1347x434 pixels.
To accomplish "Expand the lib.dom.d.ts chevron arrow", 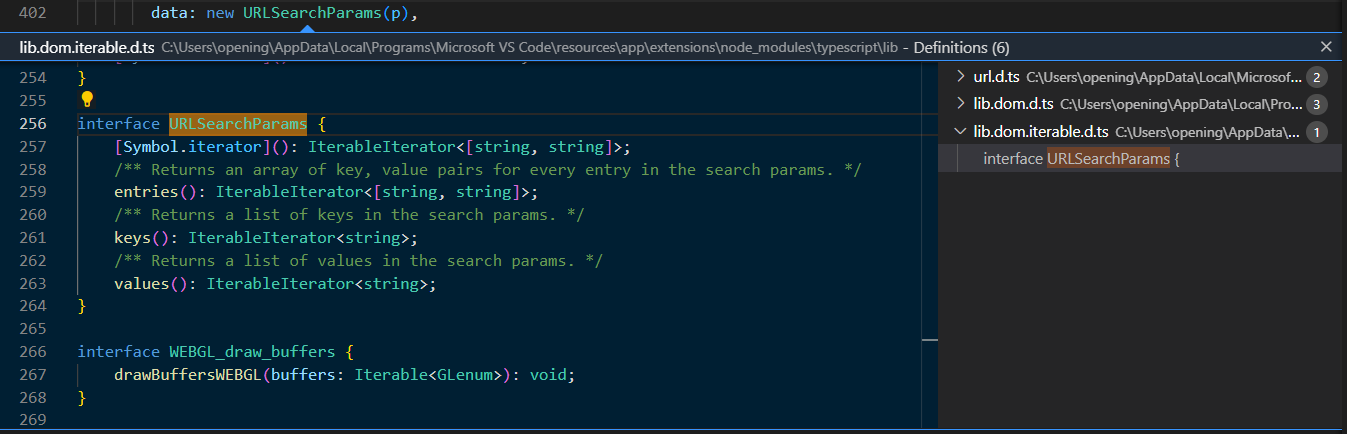I will (x=961, y=104).
